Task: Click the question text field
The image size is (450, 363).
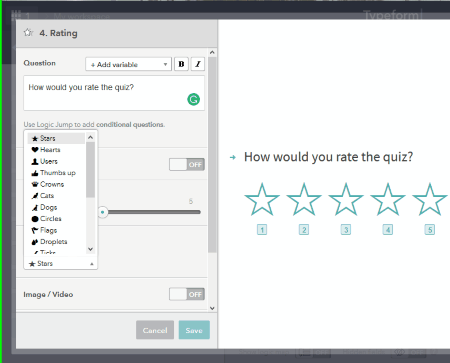Action: (x=114, y=93)
